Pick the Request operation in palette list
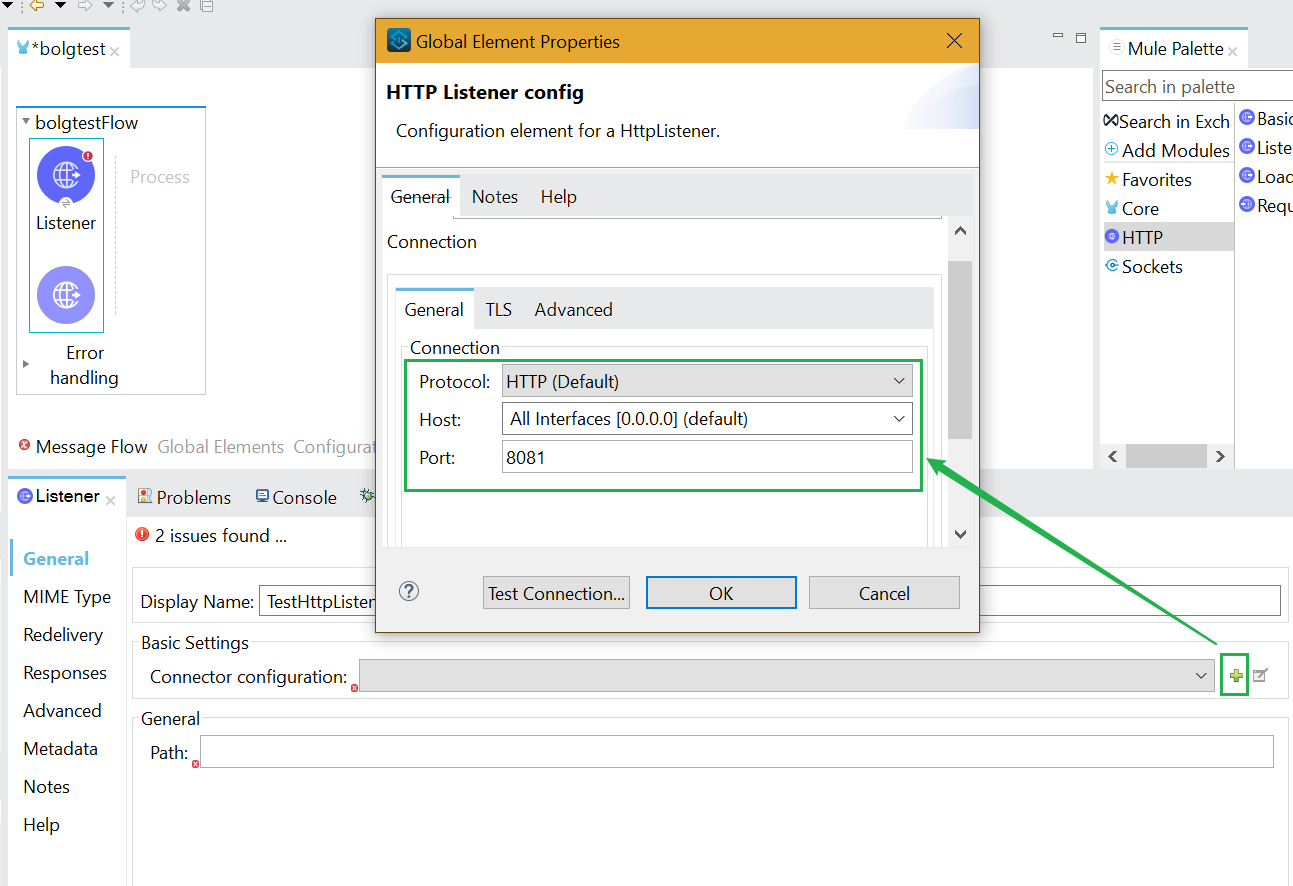Viewport: 1293px width, 886px height. (x=1266, y=205)
